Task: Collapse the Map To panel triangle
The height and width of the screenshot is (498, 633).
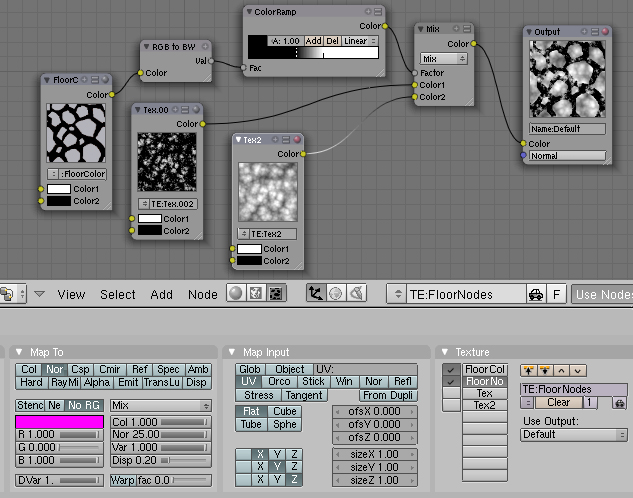Action: (19, 352)
